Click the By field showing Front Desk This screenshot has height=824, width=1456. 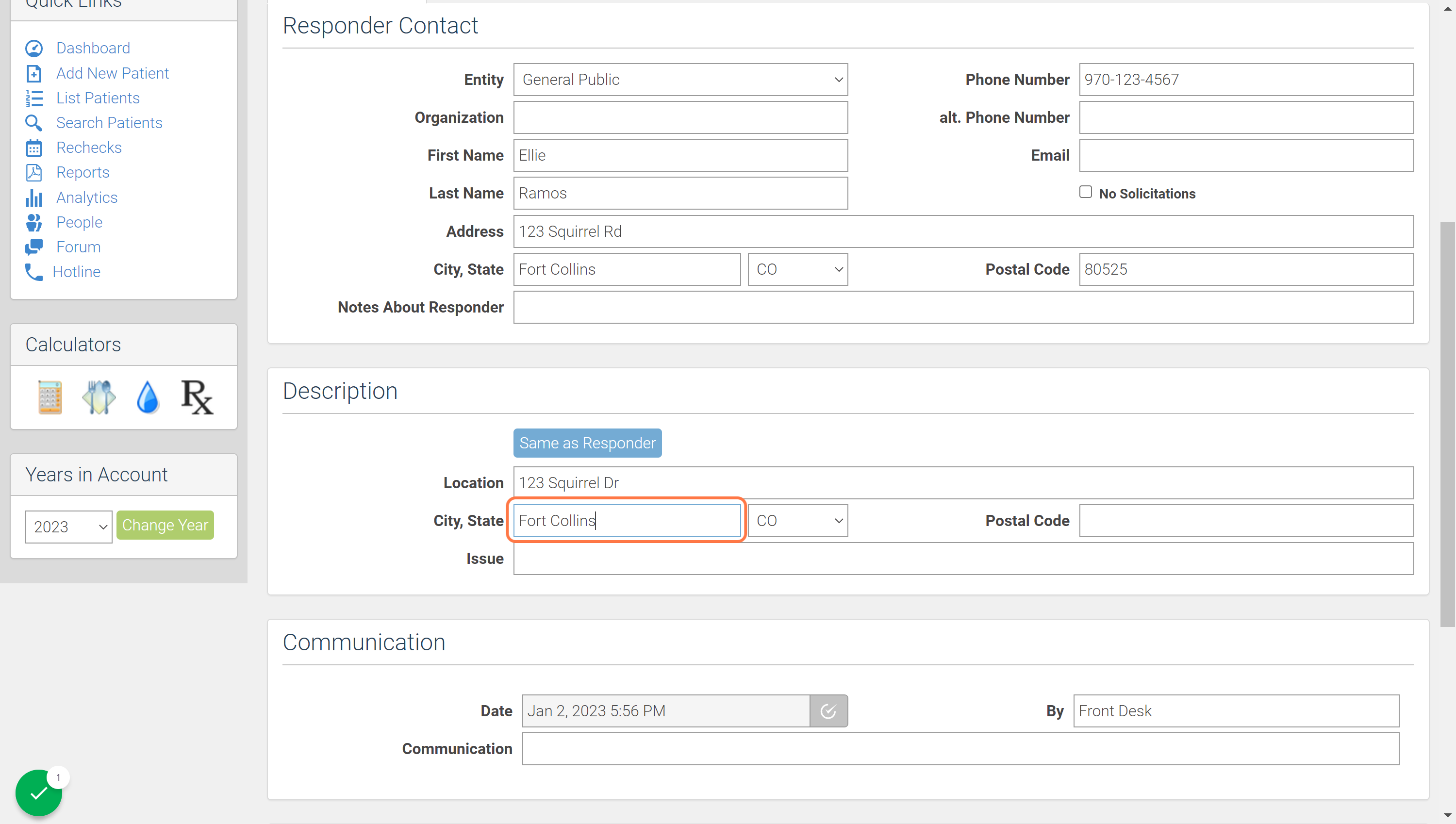pos(1236,711)
